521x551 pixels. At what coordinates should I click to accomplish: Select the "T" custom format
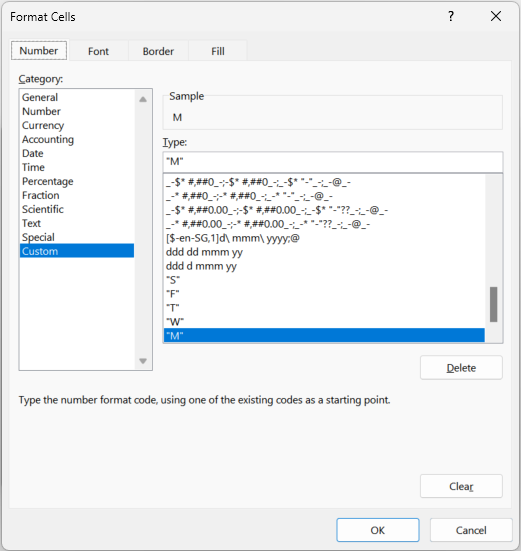[324, 308]
